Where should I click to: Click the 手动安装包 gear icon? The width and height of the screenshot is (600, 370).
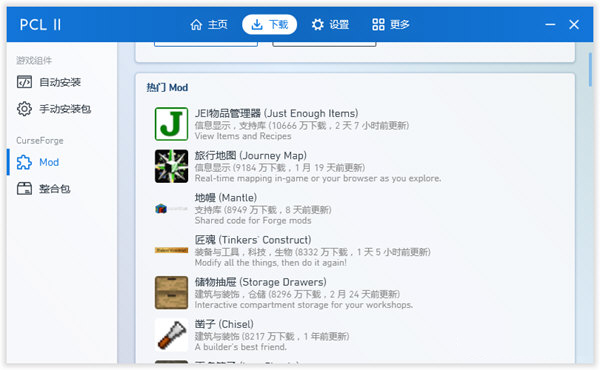coord(24,109)
